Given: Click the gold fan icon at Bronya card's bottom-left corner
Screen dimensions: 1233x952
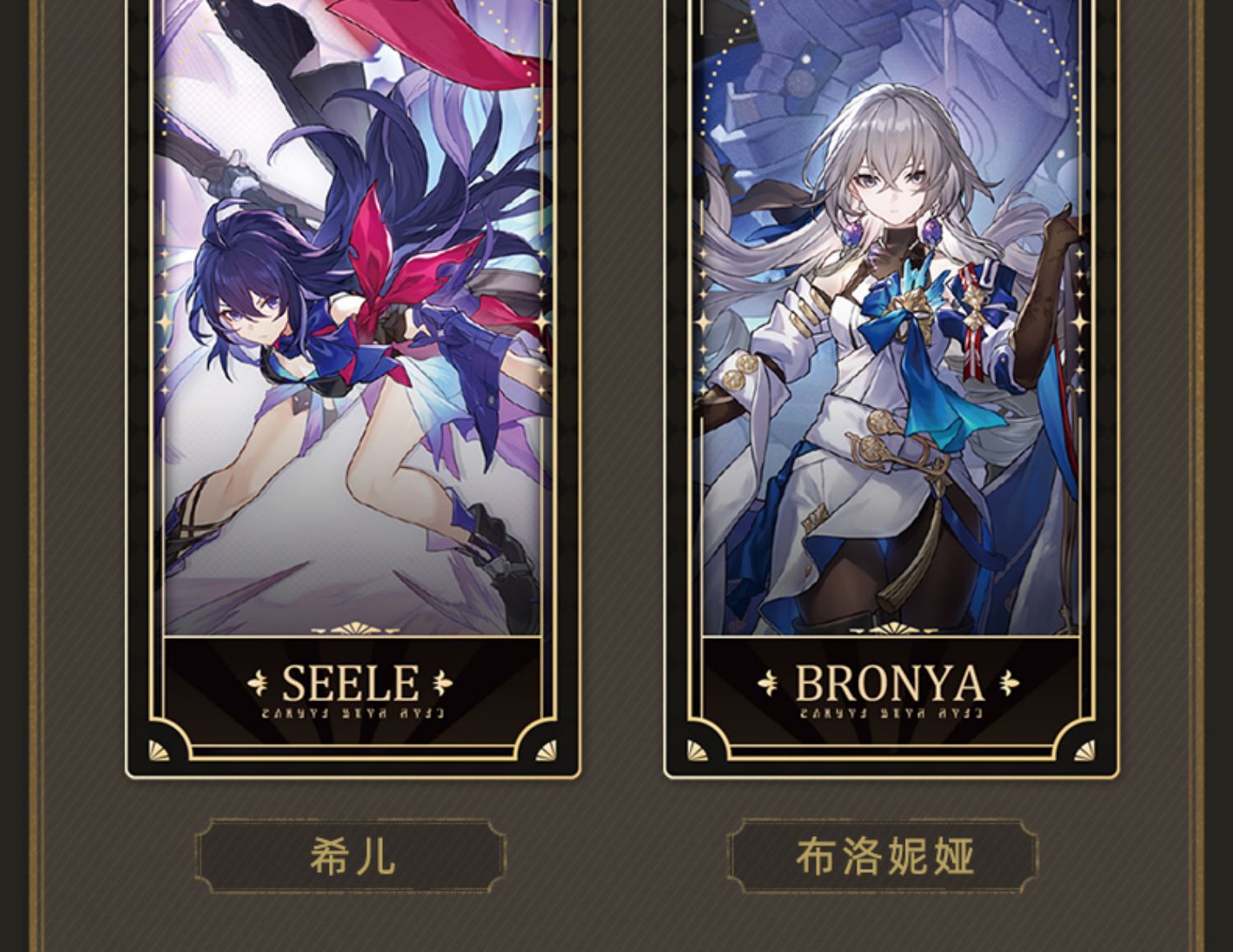Looking at the screenshot, I should pyautogui.click(x=697, y=750).
